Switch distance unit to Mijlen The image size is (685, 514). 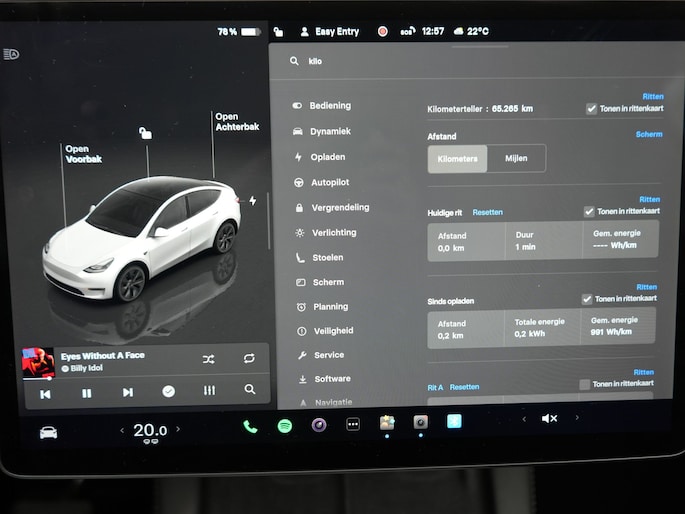(x=516, y=159)
